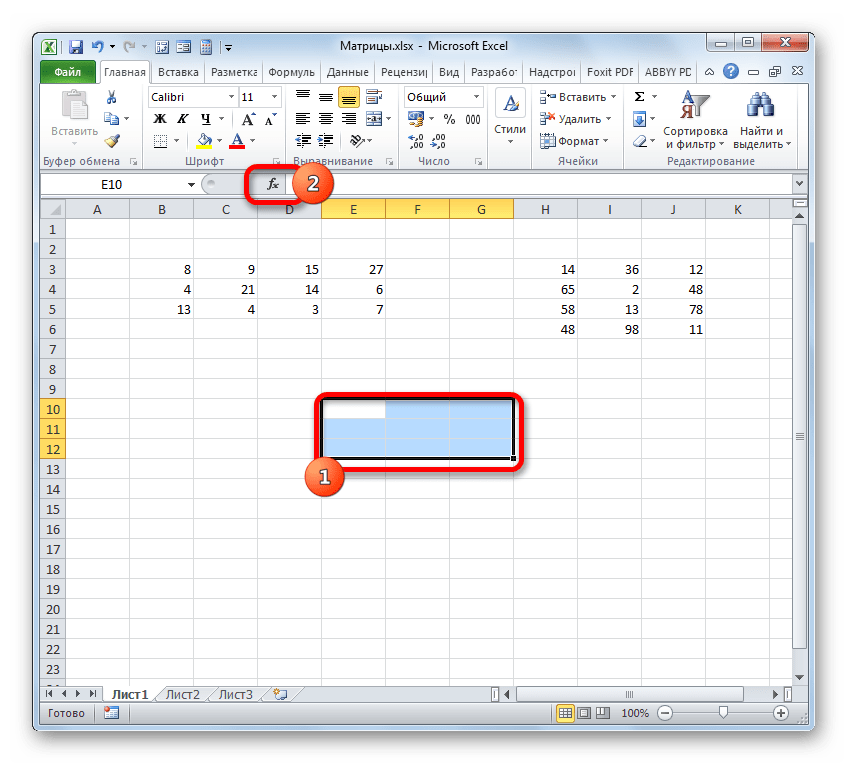848x764 pixels.
Task: Decrease decimal places
Action: click(x=438, y=141)
